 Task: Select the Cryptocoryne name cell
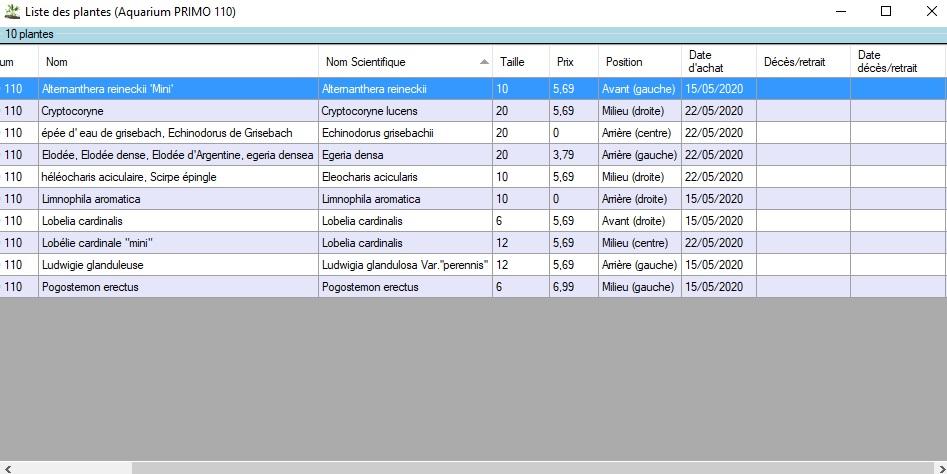(x=179, y=111)
